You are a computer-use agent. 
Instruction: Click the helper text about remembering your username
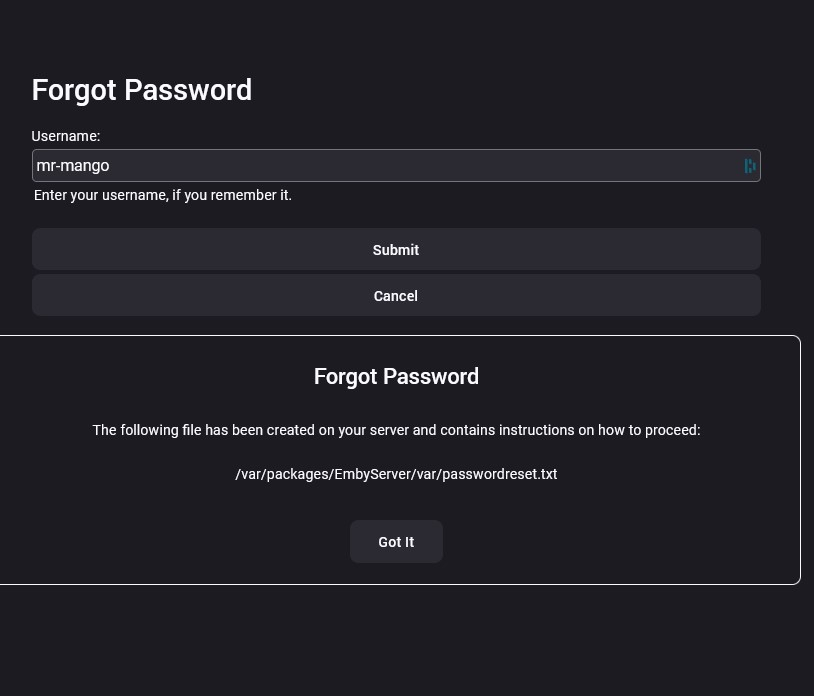click(x=163, y=195)
